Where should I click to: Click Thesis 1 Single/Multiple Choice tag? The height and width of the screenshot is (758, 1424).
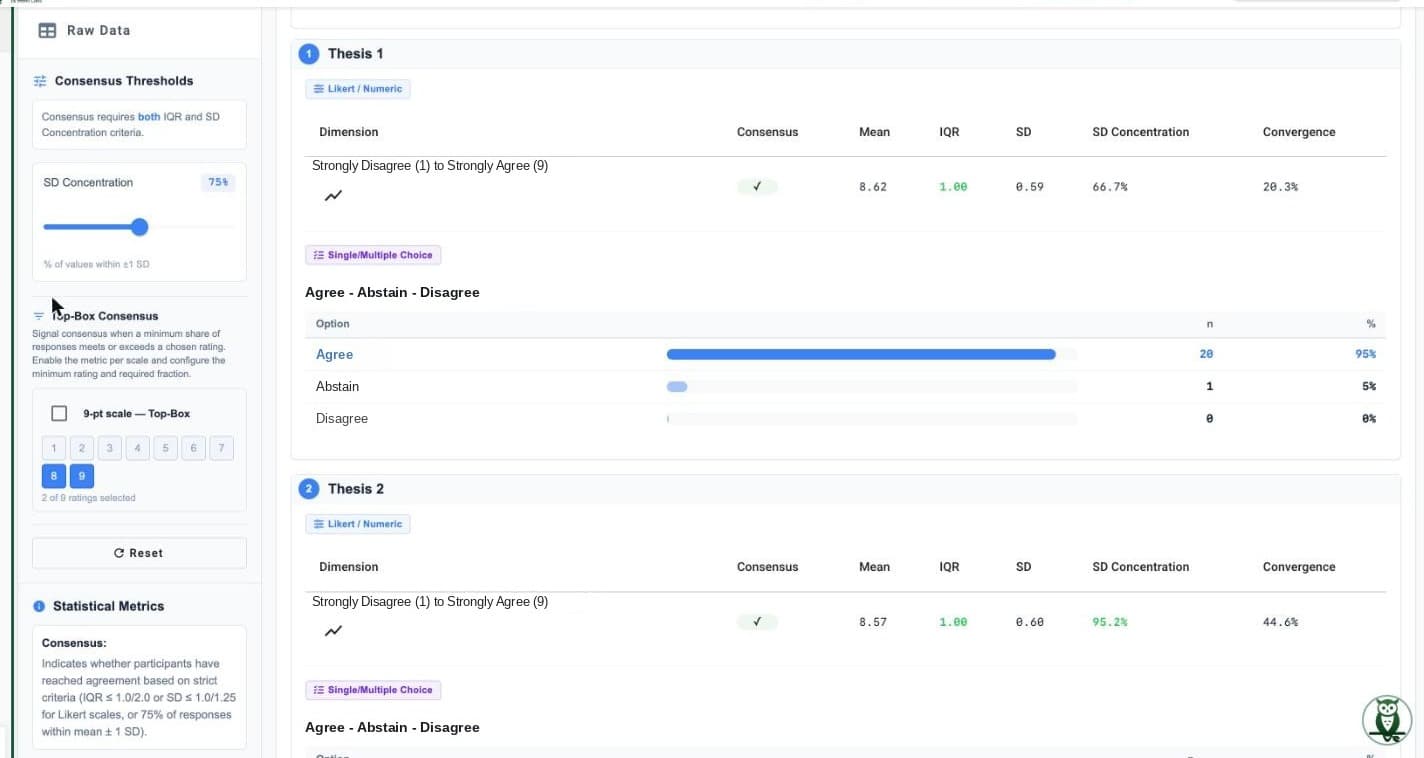point(373,255)
